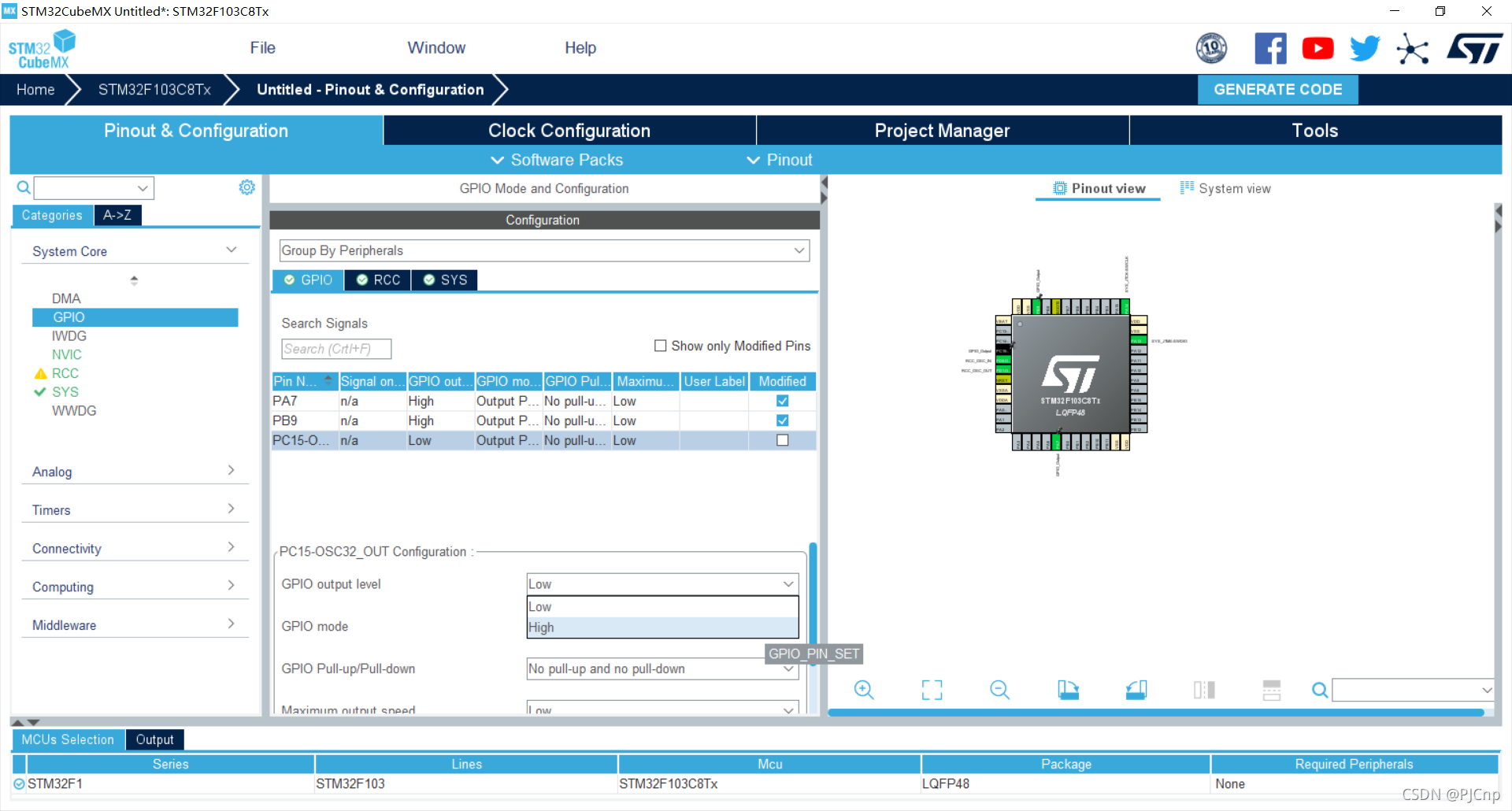Go to Home breadcrumb

(x=35, y=90)
